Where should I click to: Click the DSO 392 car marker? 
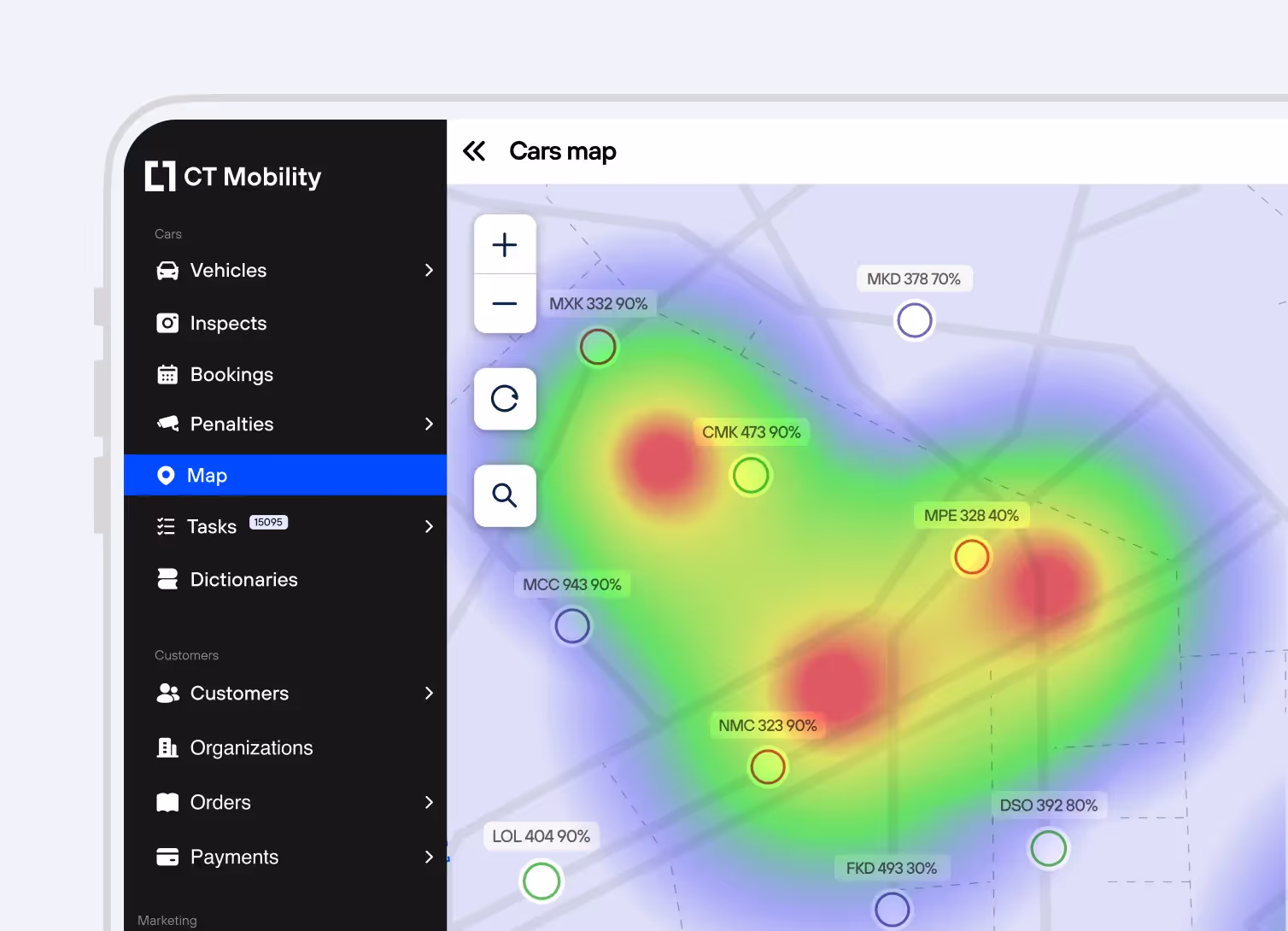point(1048,848)
